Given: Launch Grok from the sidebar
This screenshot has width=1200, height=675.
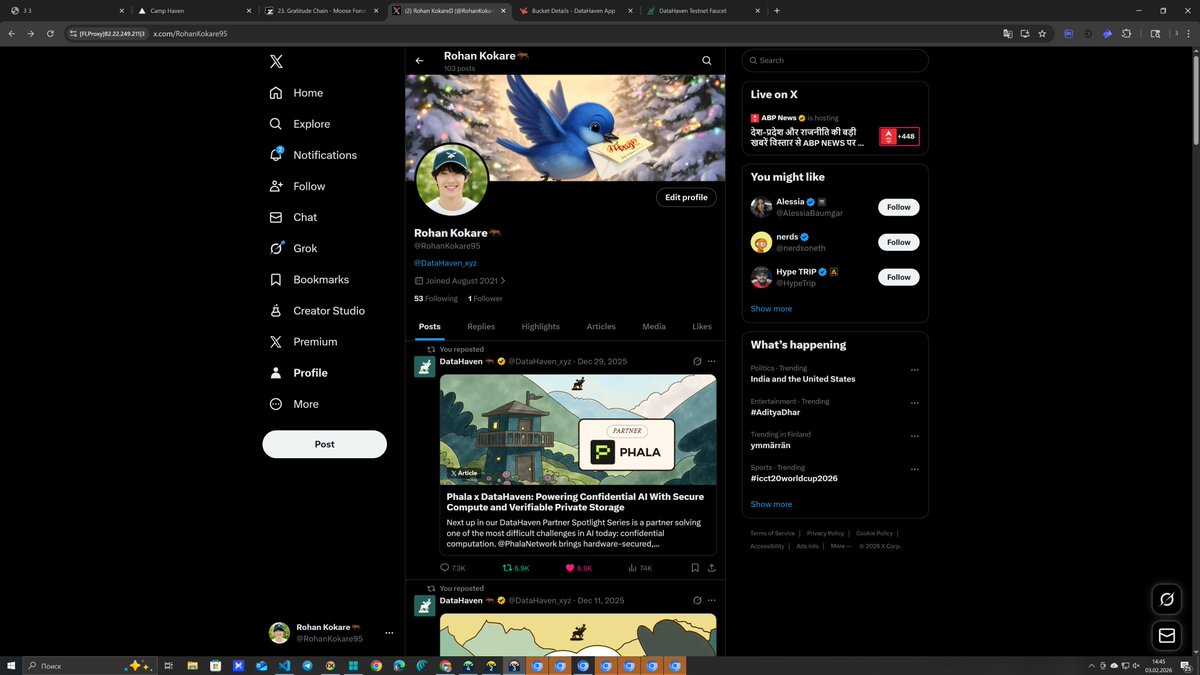Looking at the screenshot, I should click(294, 248).
